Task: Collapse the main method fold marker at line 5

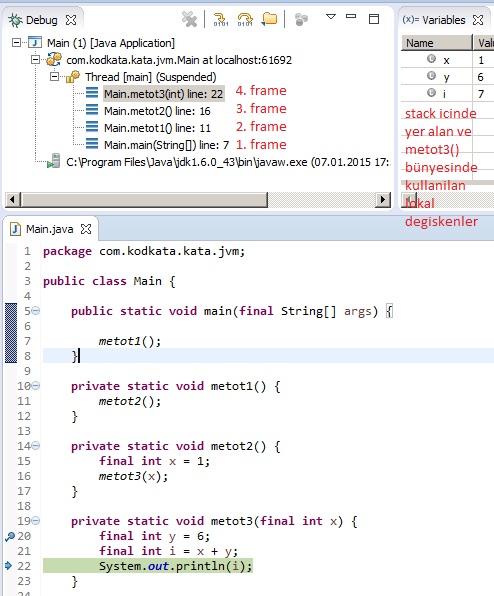Action: click(x=35, y=311)
